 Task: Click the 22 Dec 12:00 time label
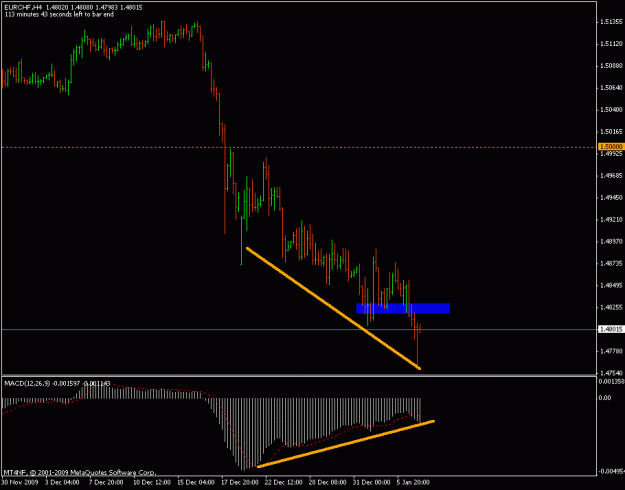[x=285, y=483]
